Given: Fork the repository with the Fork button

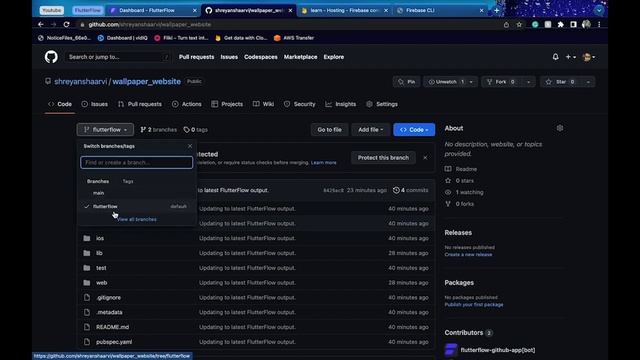Looking at the screenshot, I should (x=502, y=82).
